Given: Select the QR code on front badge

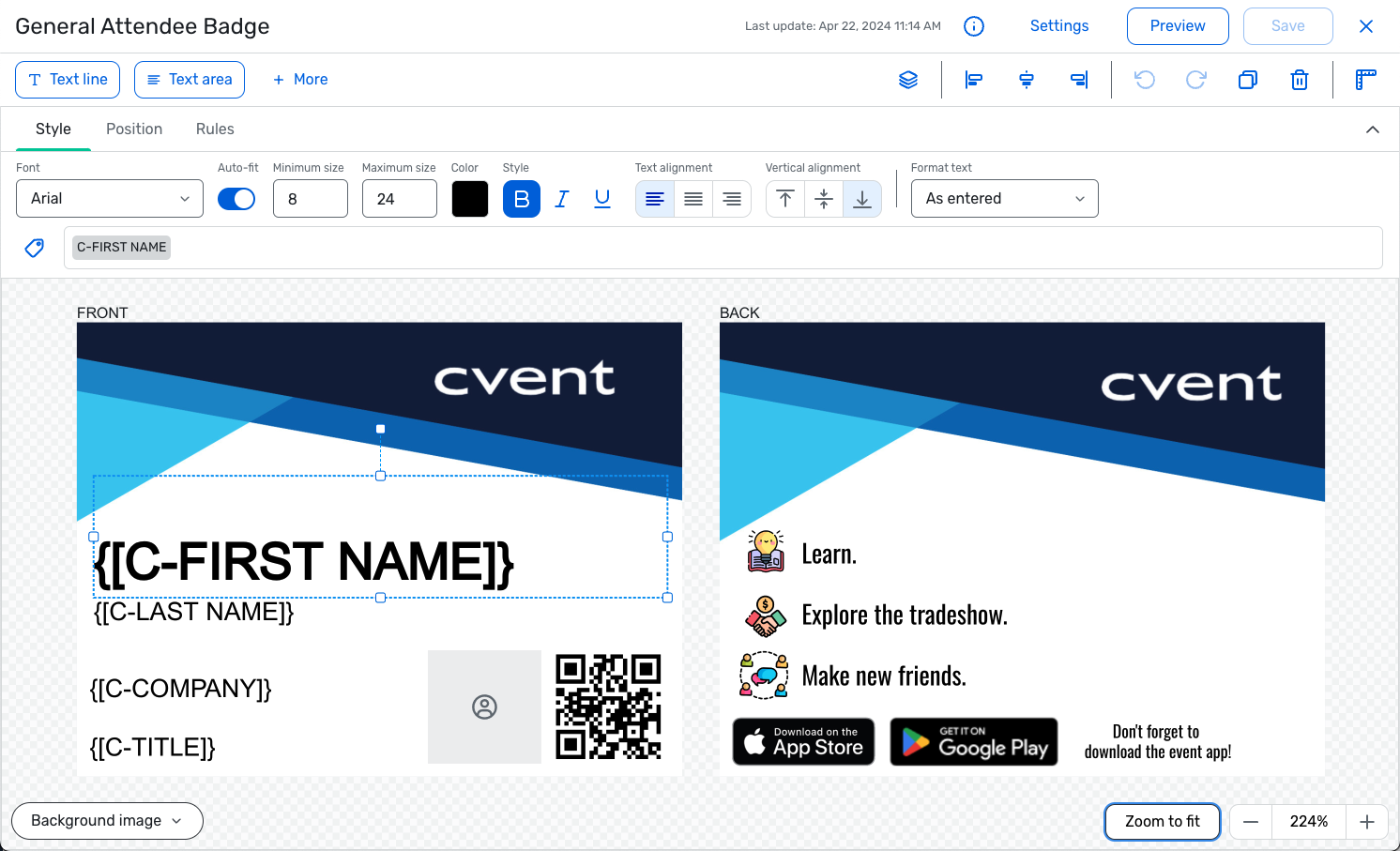Looking at the screenshot, I should [608, 707].
